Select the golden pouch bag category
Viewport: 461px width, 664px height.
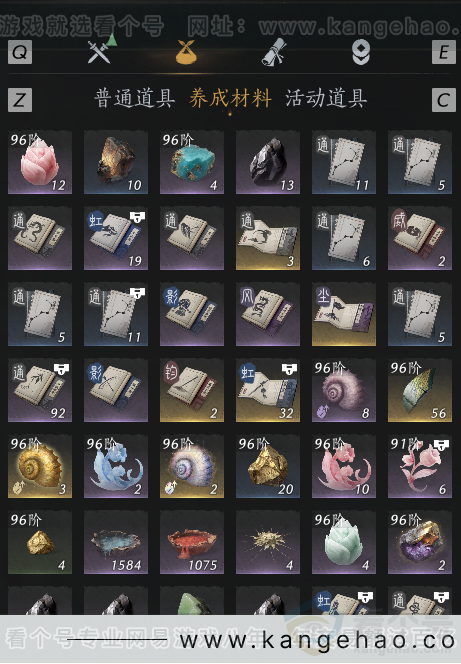(x=186, y=53)
